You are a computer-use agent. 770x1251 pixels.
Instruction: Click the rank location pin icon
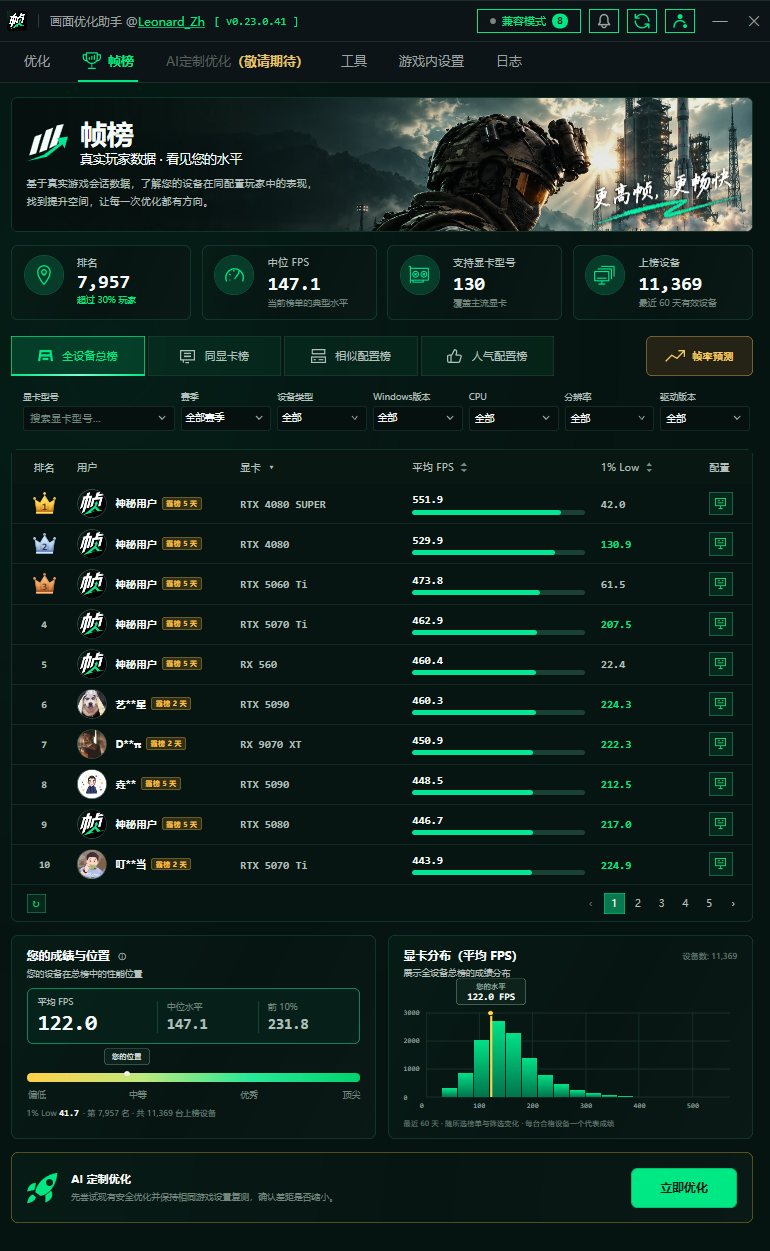(x=44, y=275)
